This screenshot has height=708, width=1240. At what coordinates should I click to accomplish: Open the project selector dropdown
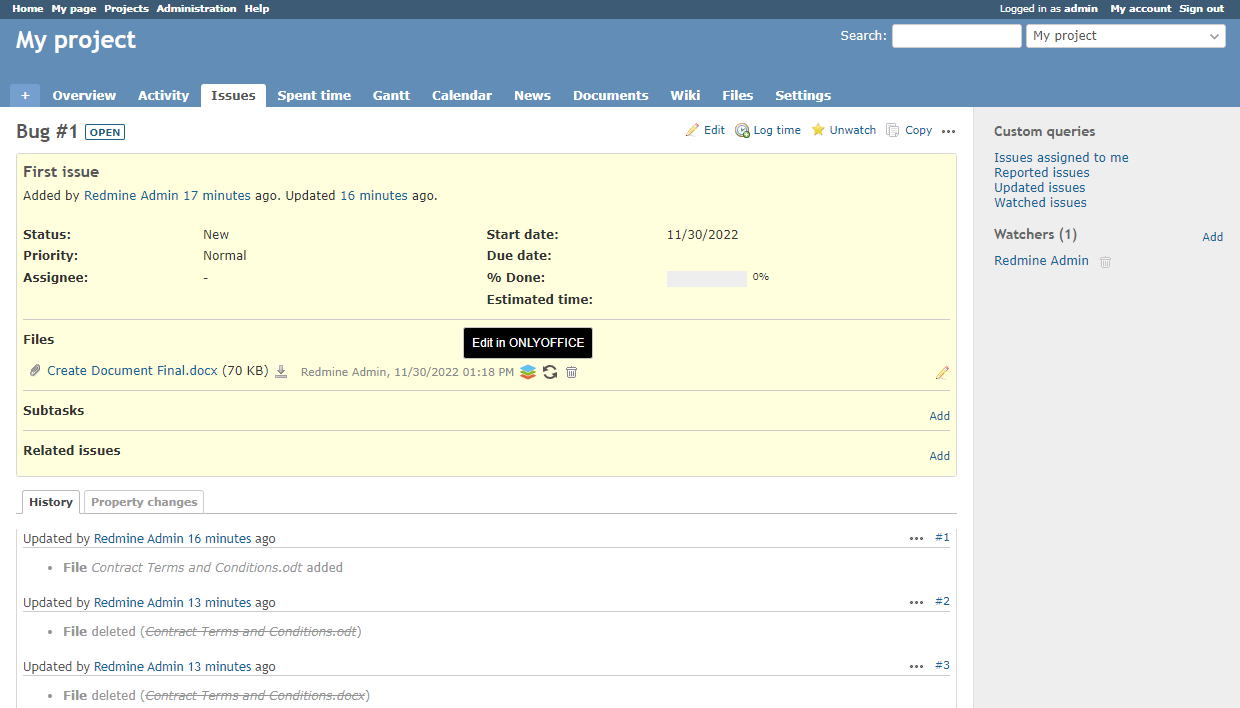point(1125,36)
